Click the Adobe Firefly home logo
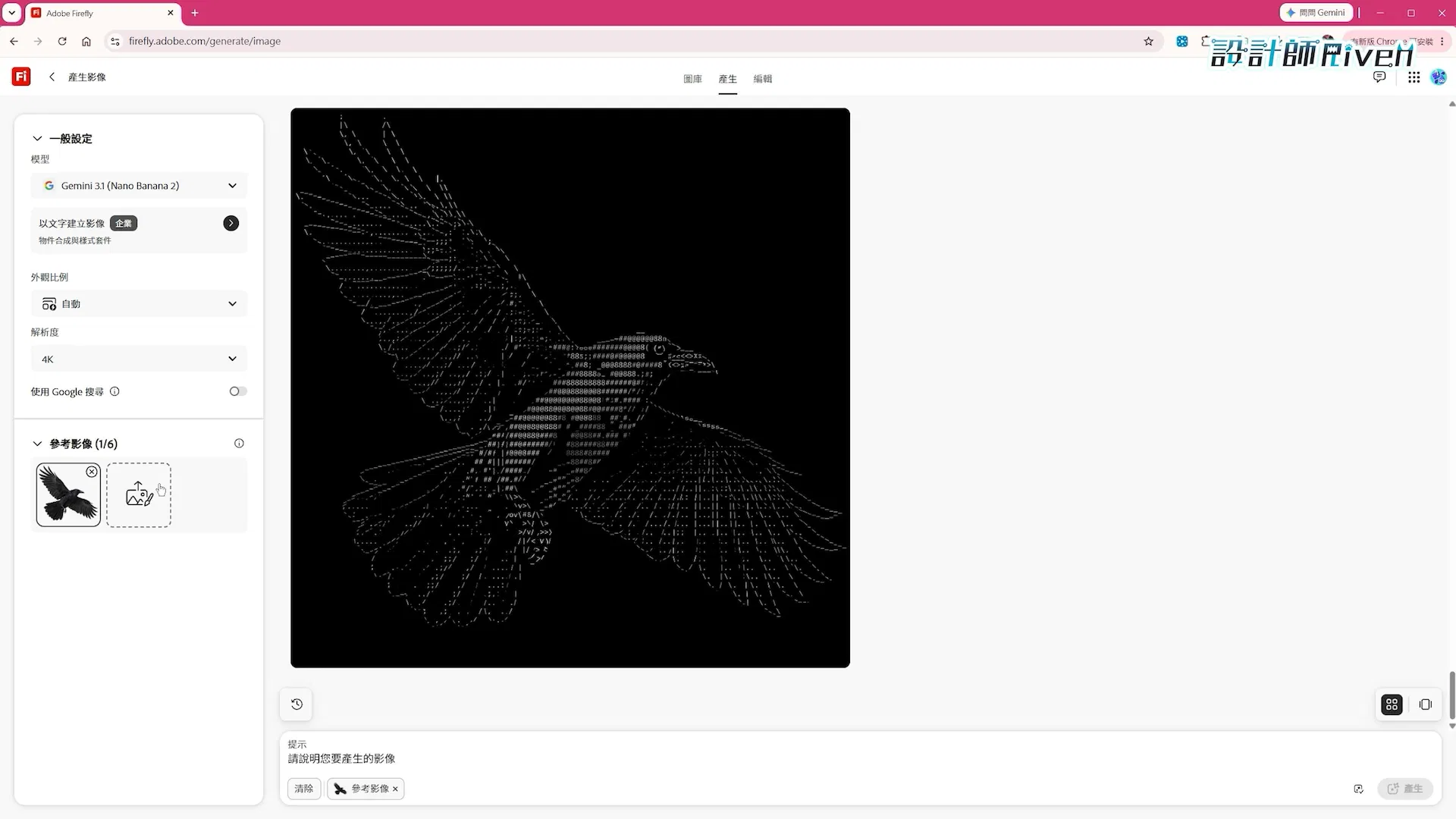Image resolution: width=1456 pixels, height=819 pixels. pyautogui.click(x=21, y=77)
